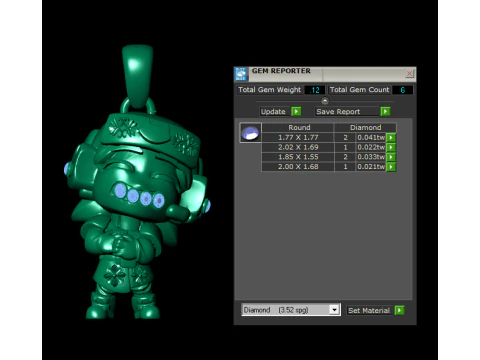The height and width of the screenshot is (360, 480).
Task: Click the 0.033tw weight cell
Action: tap(371, 157)
